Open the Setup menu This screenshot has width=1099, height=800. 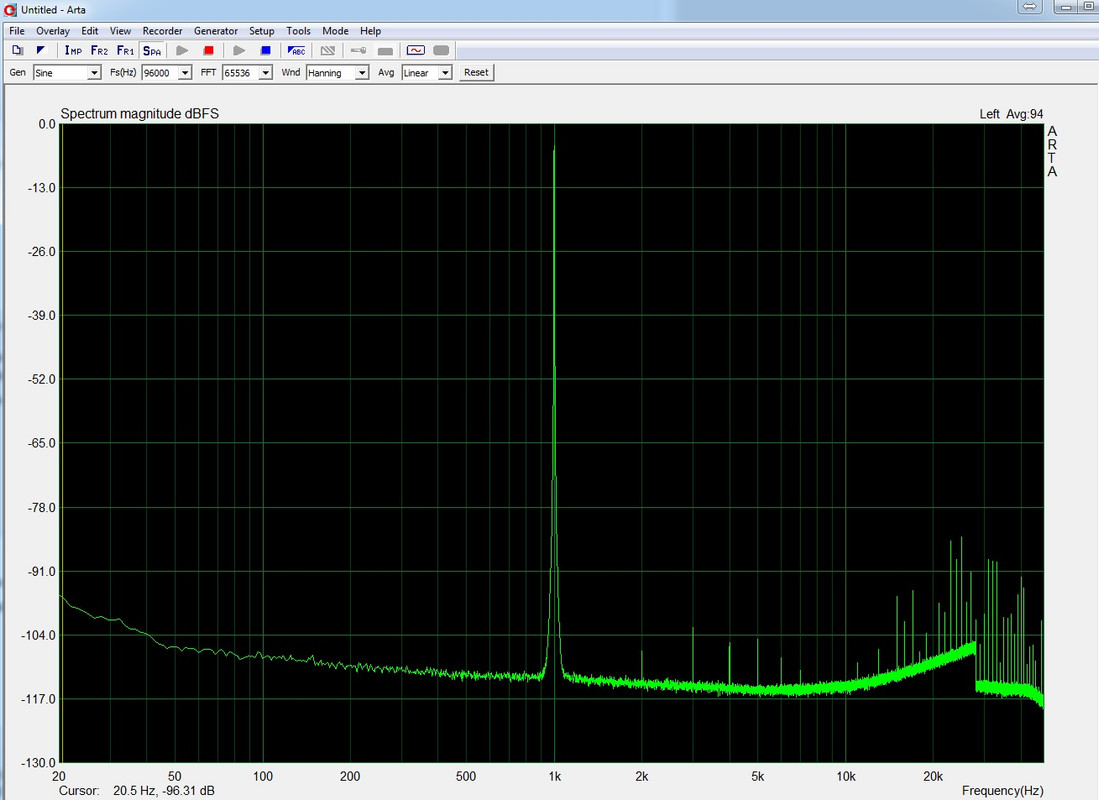coord(261,31)
